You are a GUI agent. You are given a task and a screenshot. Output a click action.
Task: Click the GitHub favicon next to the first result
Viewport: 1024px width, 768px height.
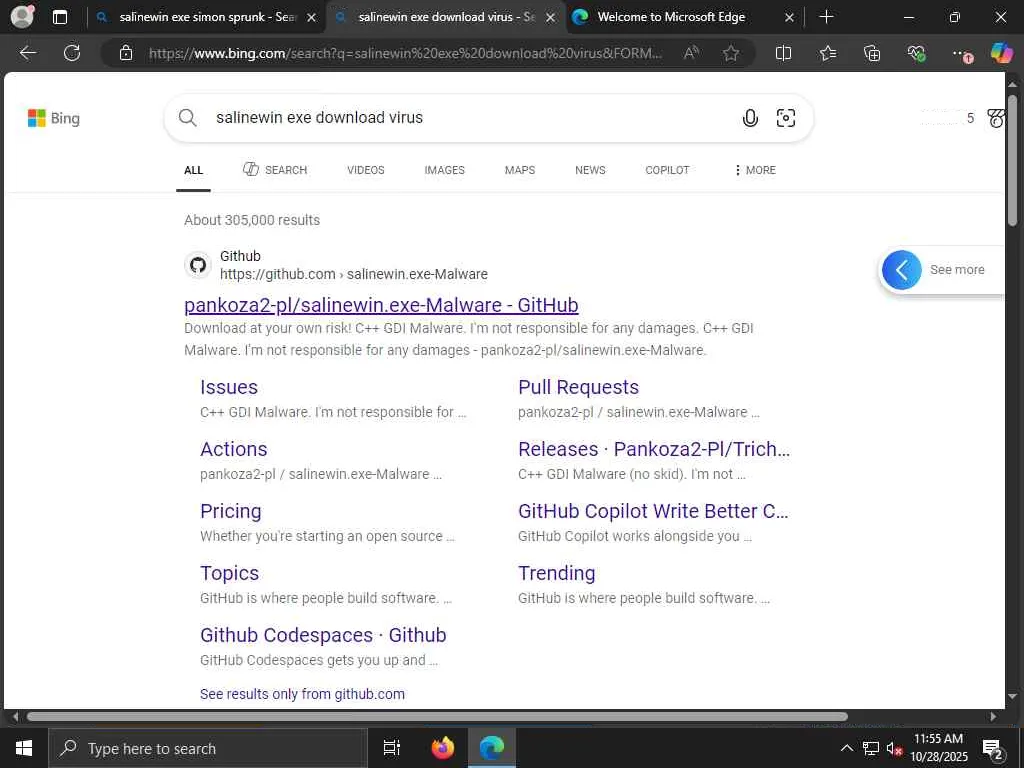point(198,265)
